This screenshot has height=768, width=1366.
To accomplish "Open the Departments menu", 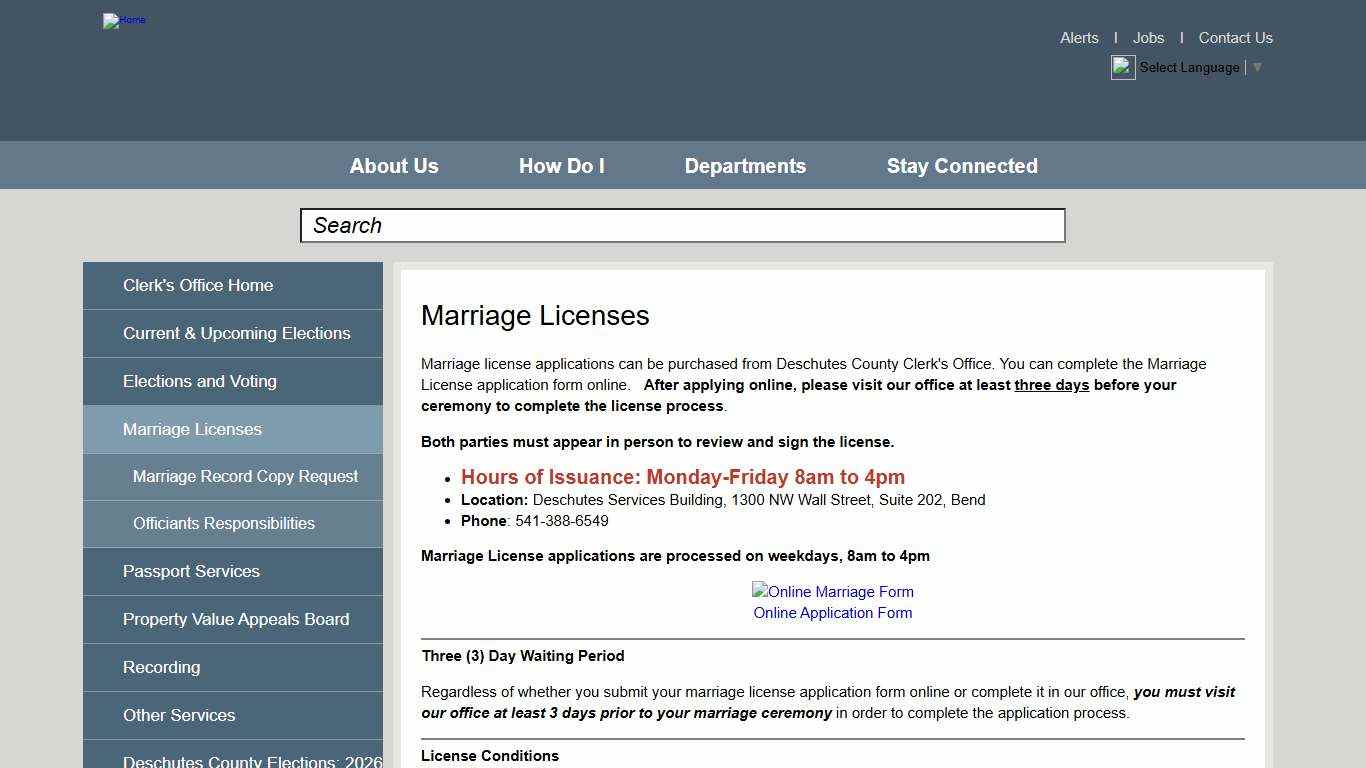I will click(745, 165).
